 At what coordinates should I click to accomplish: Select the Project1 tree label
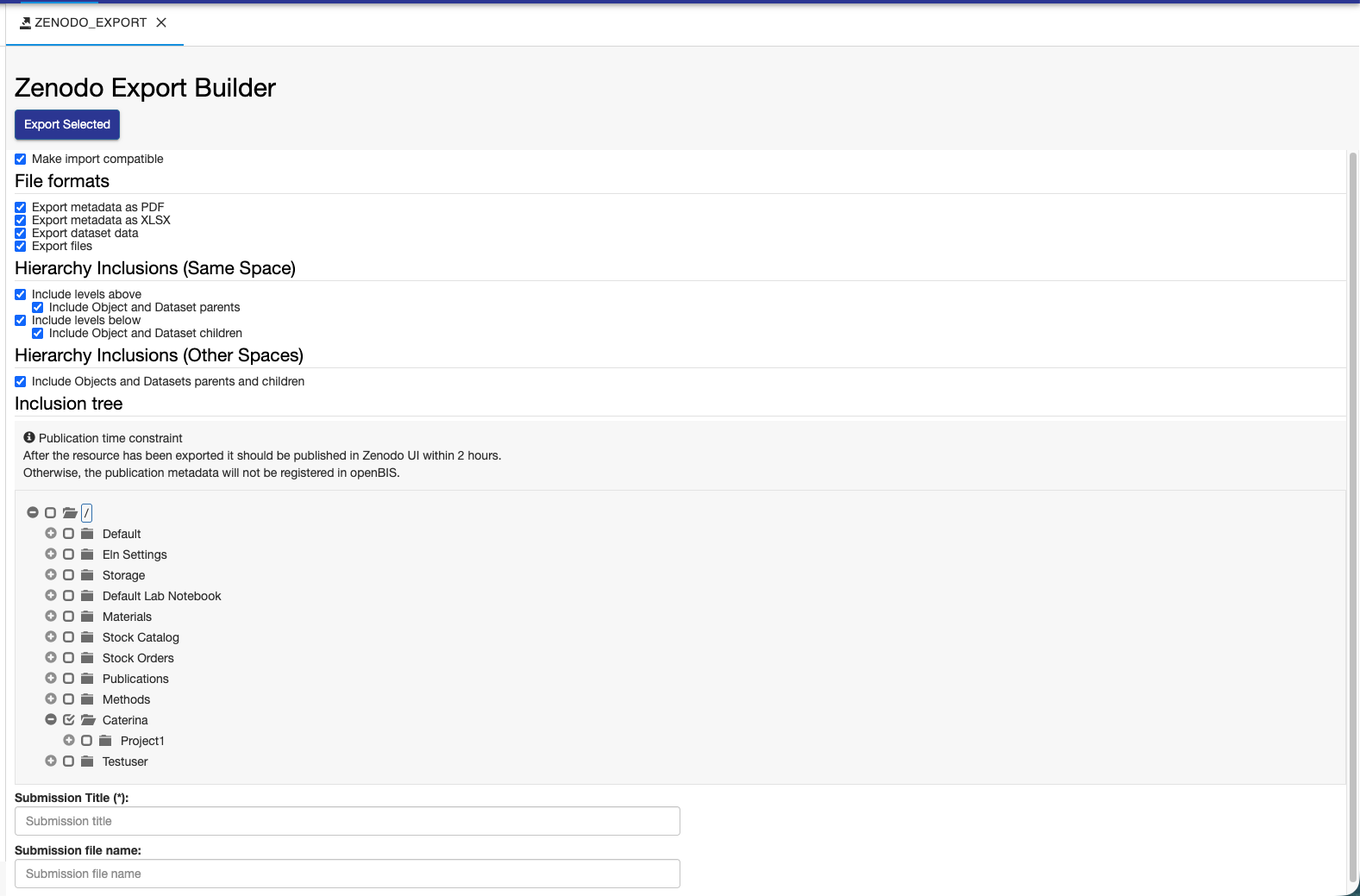tap(142, 741)
